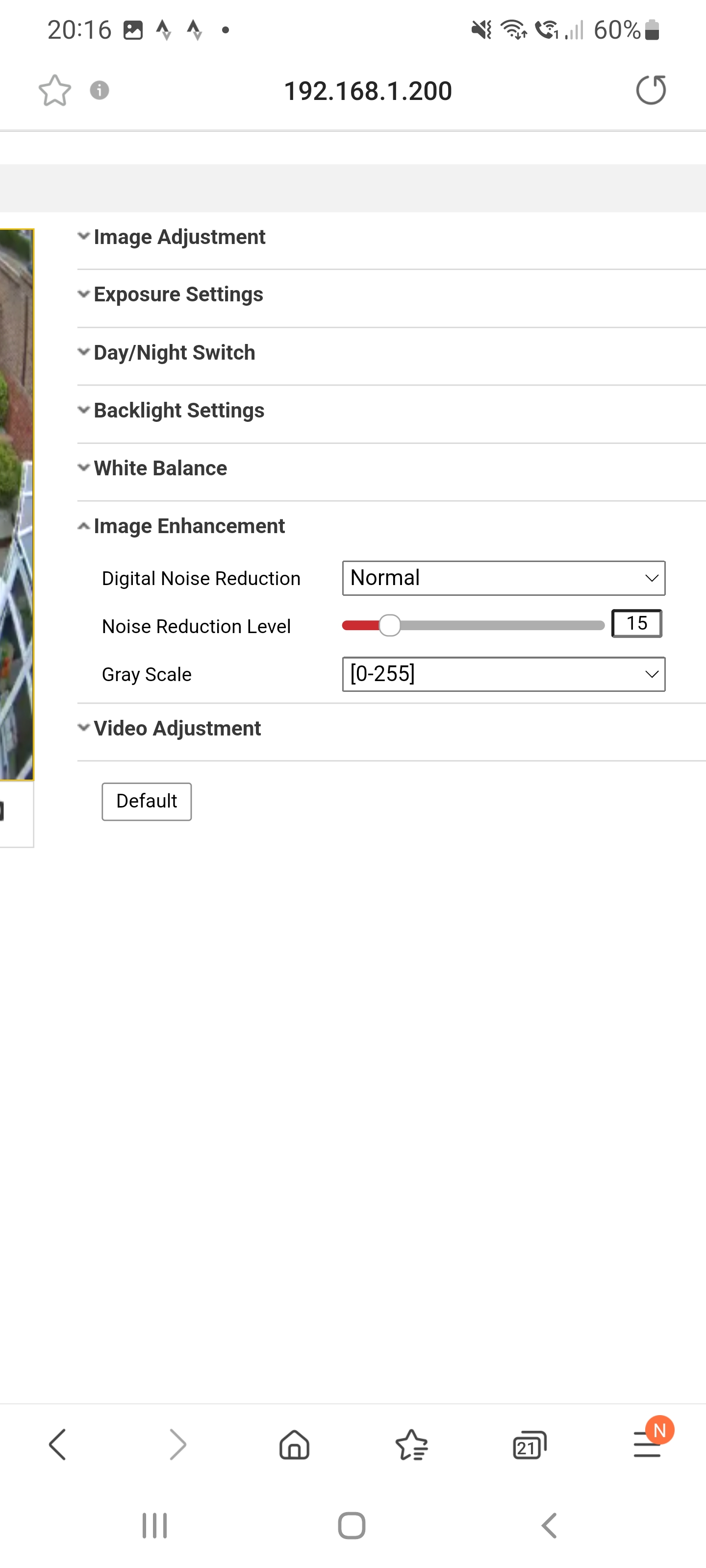Open the tabs switcher showing 21 tabs
The height and width of the screenshot is (1568, 706).
click(x=529, y=1445)
